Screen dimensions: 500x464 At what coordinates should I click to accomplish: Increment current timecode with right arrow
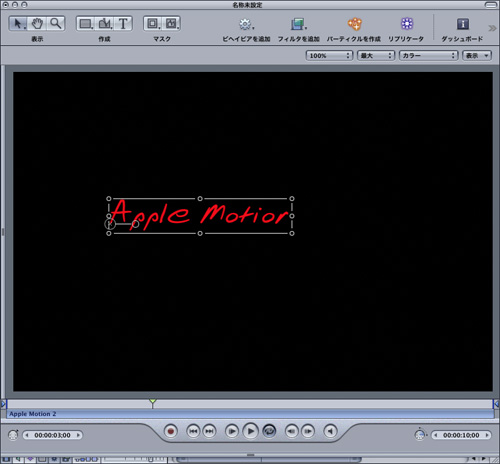point(78,435)
